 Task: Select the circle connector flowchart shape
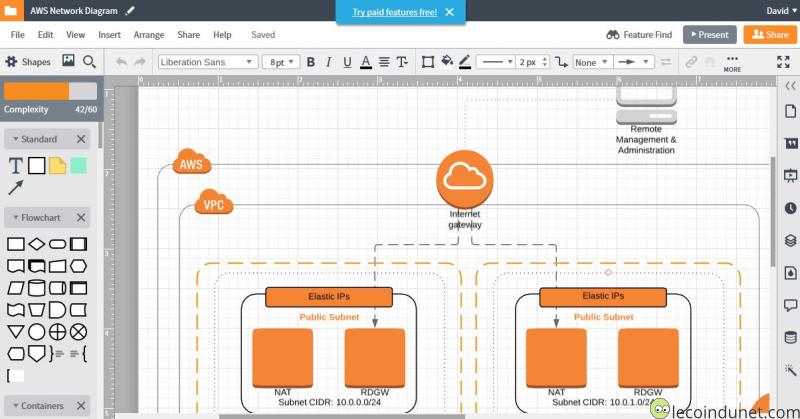click(36, 332)
